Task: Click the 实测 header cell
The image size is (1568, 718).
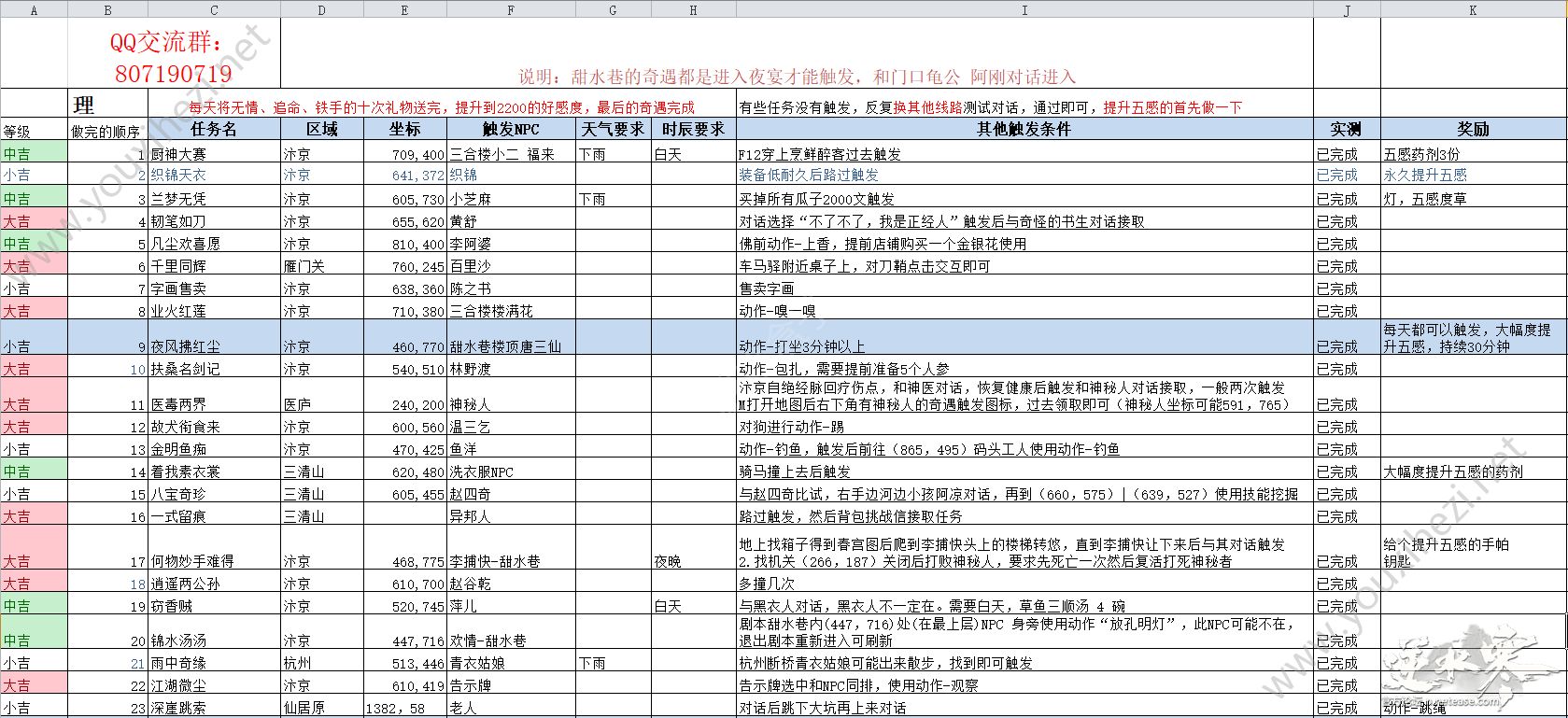Action: click(x=1347, y=129)
